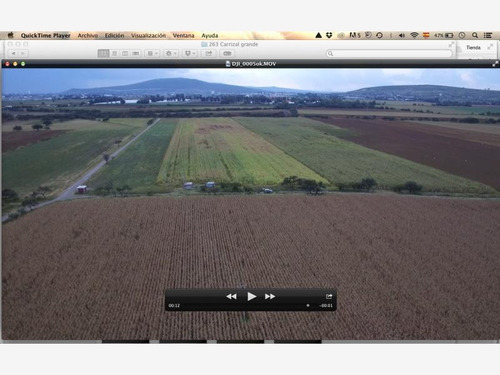Click the Finder search field
This screenshot has width=500, height=375.
pos(389,53)
